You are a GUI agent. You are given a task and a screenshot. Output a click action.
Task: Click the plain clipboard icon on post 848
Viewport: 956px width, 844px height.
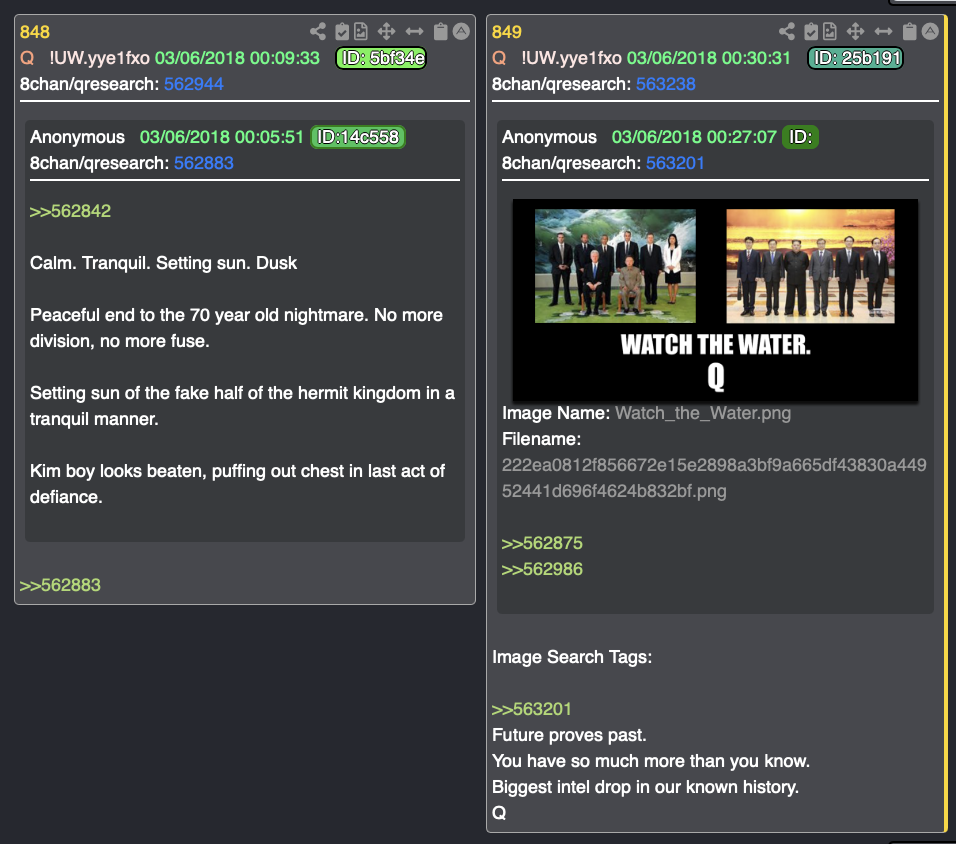click(440, 31)
